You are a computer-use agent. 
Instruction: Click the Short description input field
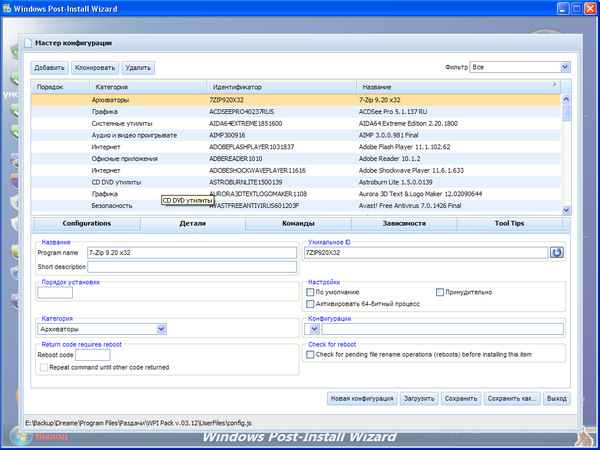pos(192,267)
